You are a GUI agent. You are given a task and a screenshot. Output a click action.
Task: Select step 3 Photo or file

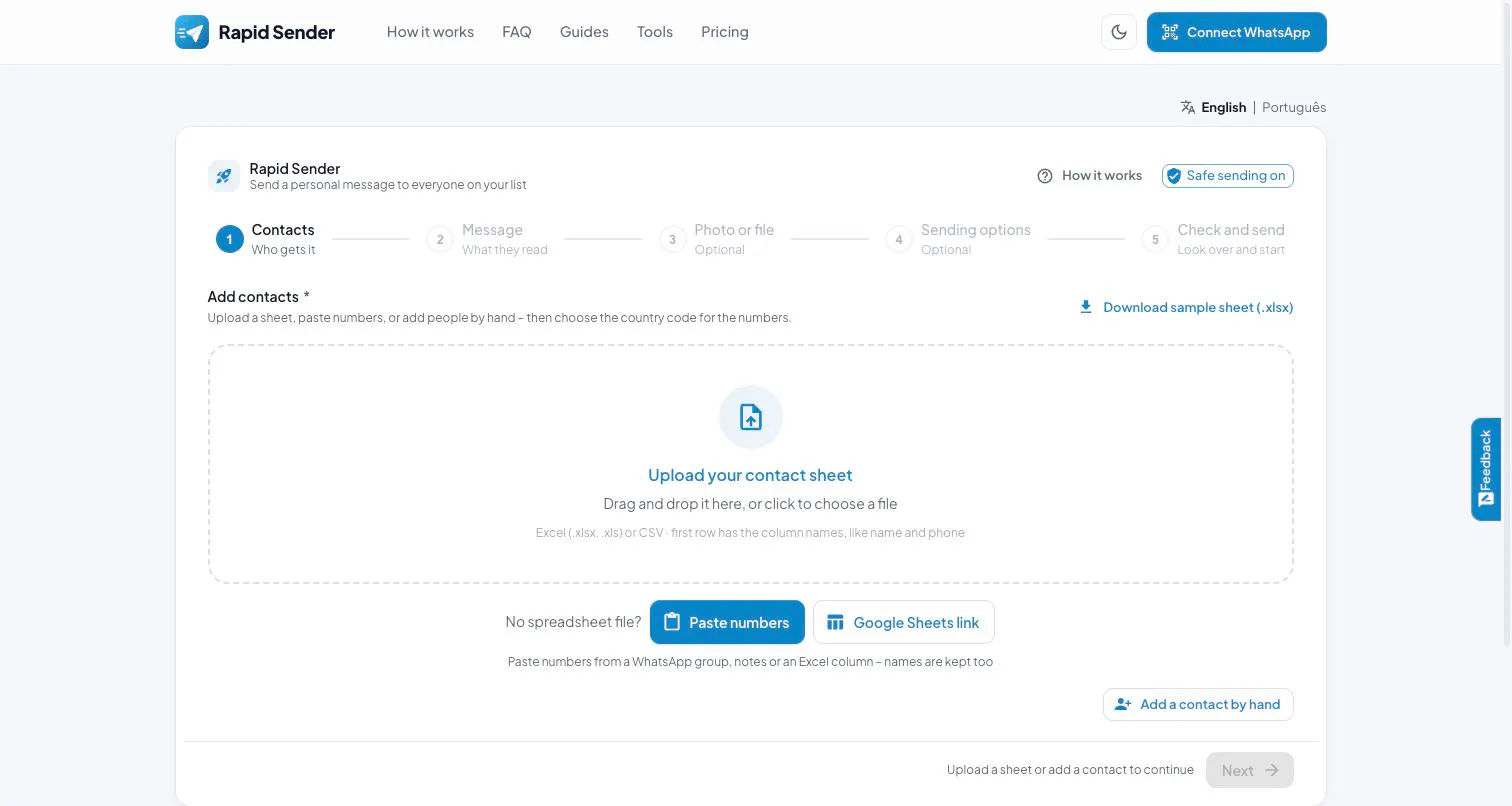click(716, 239)
